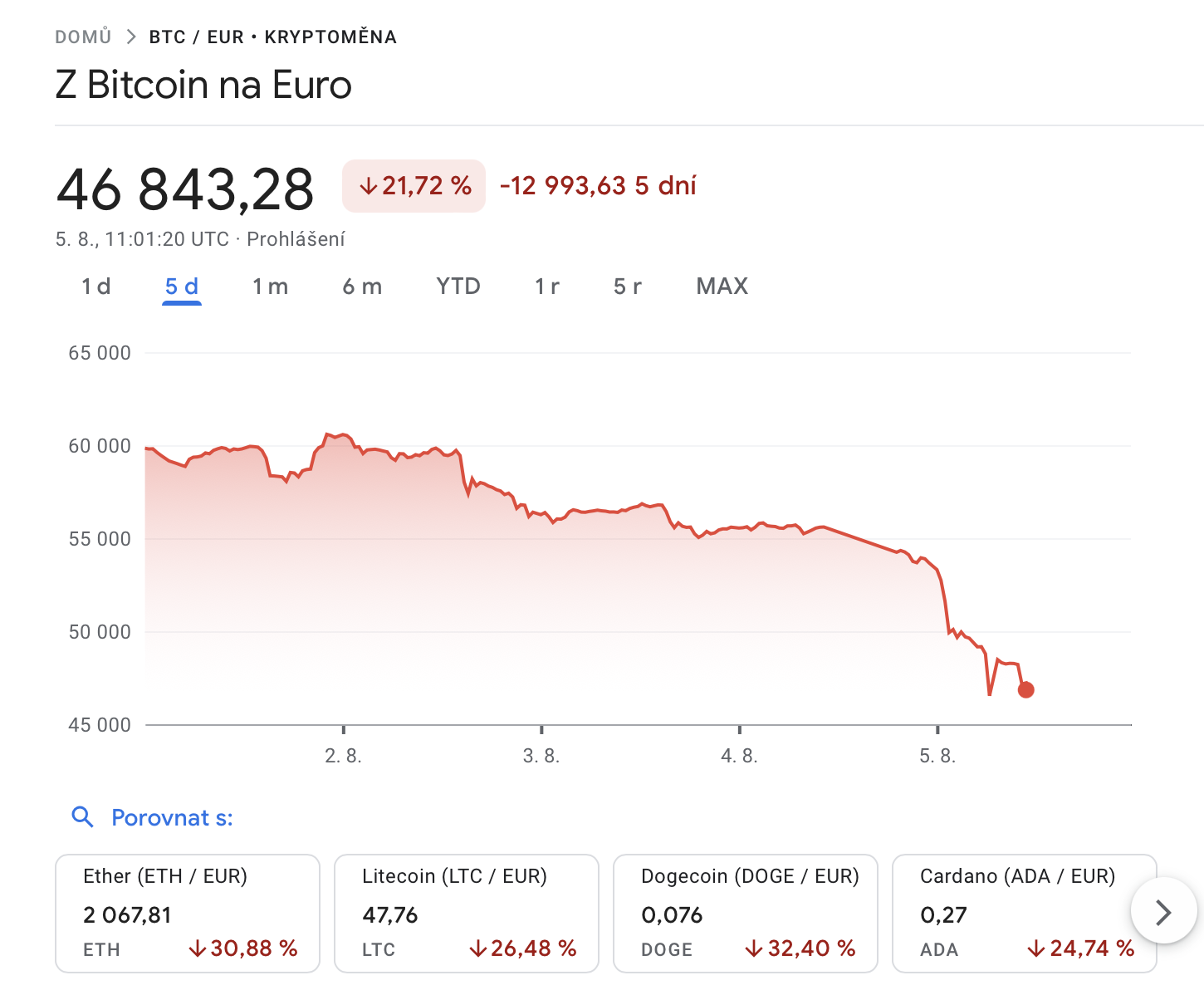1204x985 pixels.
Task: Open the Dogecoin (DOGE / EUR) card
Action: (x=746, y=913)
